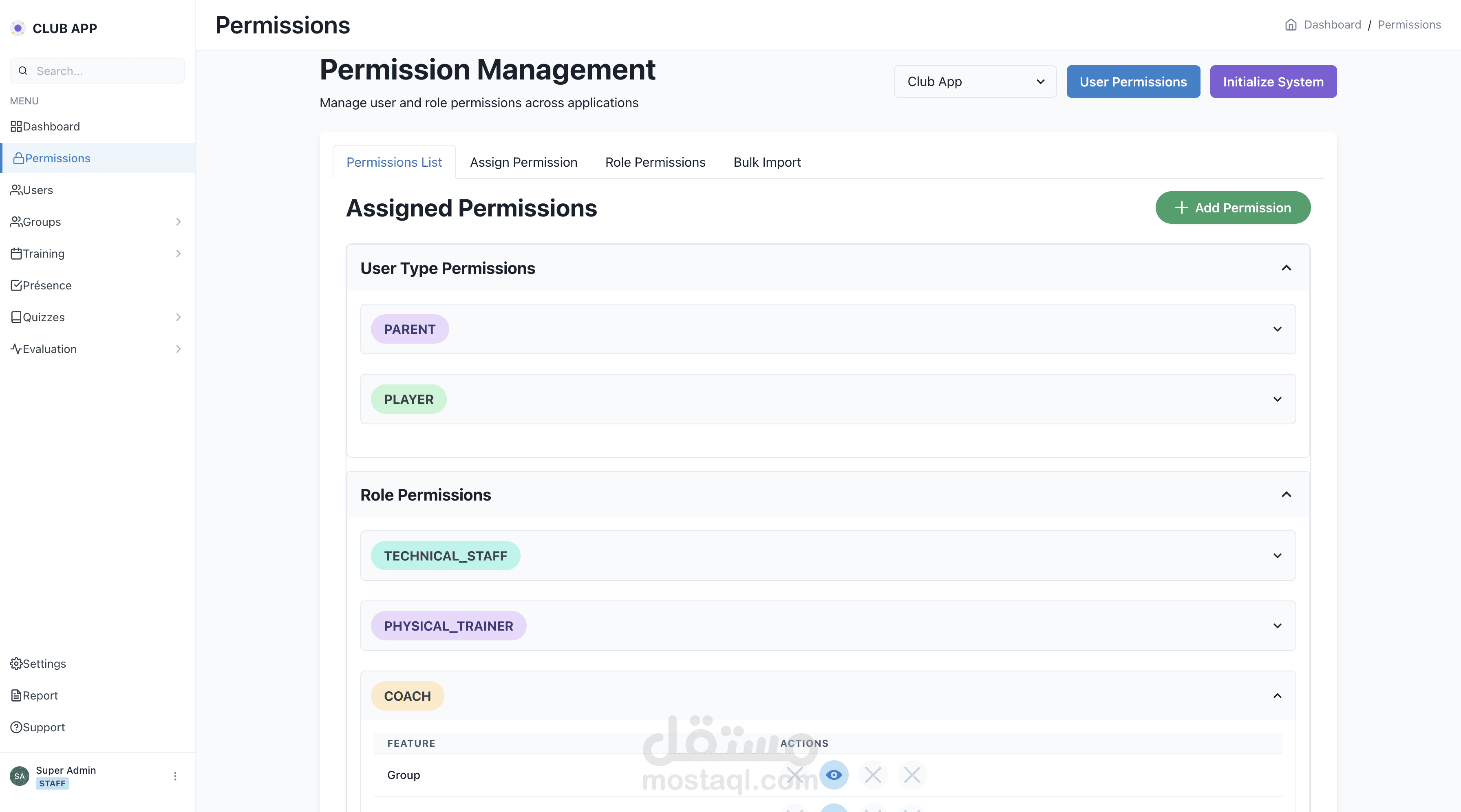Toggle the eye view permission for Group
This screenshot has height=812, width=1461.
(x=834, y=774)
